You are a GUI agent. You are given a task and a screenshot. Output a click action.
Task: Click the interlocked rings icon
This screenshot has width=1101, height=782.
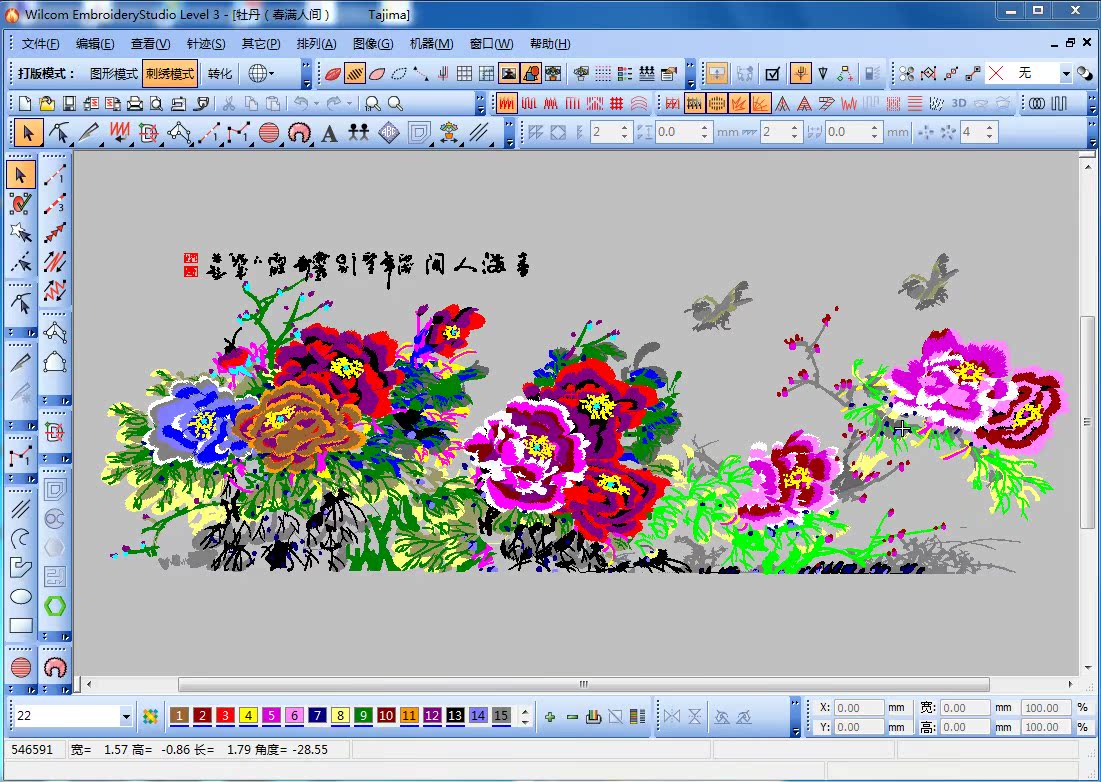click(1037, 104)
